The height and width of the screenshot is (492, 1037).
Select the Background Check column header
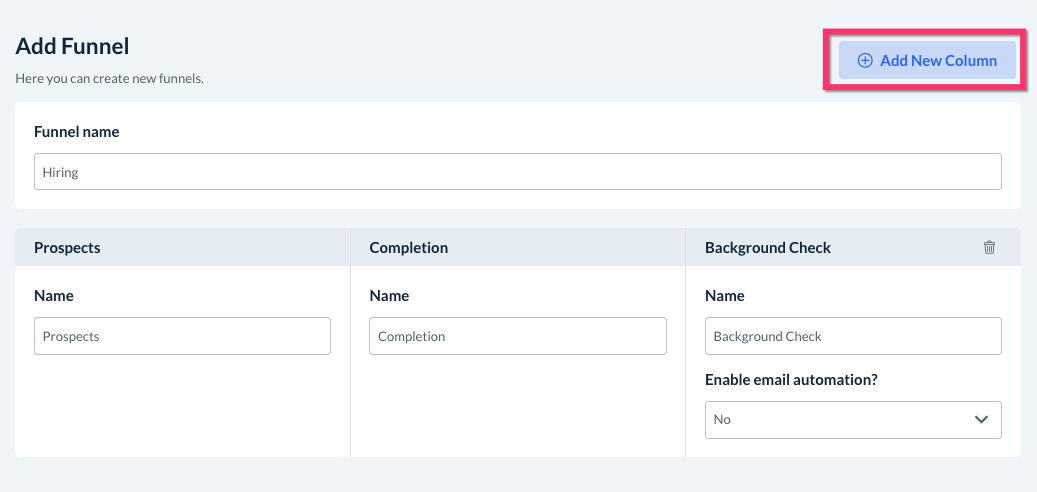[x=767, y=247]
